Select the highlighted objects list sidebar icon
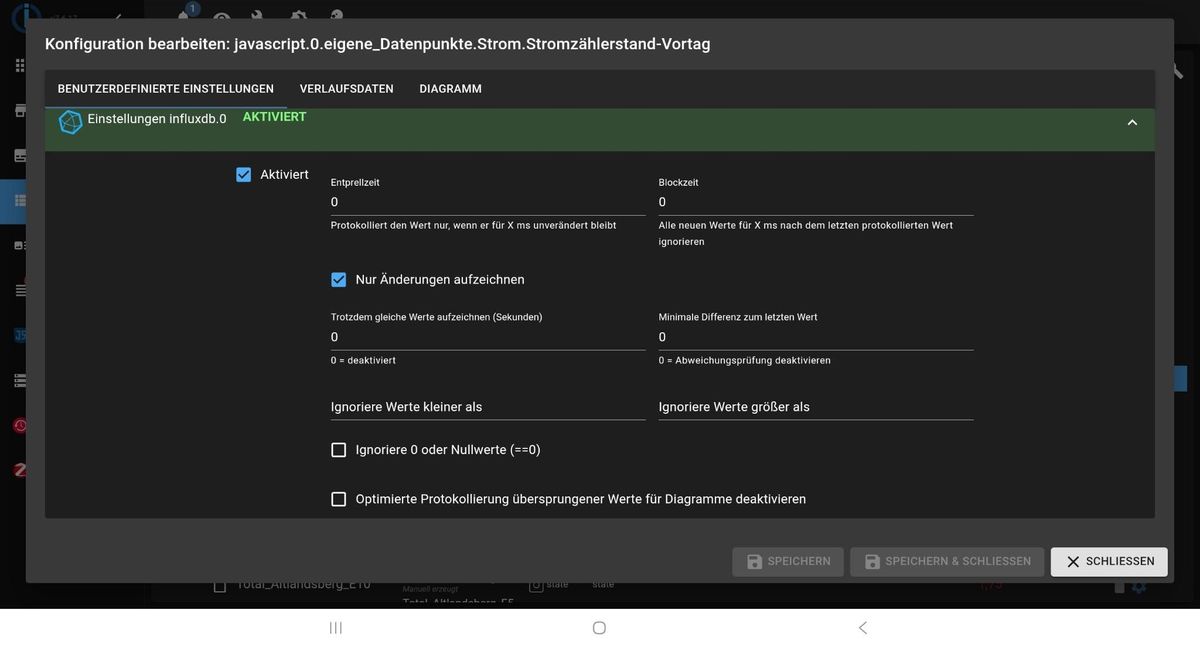This screenshot has height=647, width=1200. click(20, 201)
